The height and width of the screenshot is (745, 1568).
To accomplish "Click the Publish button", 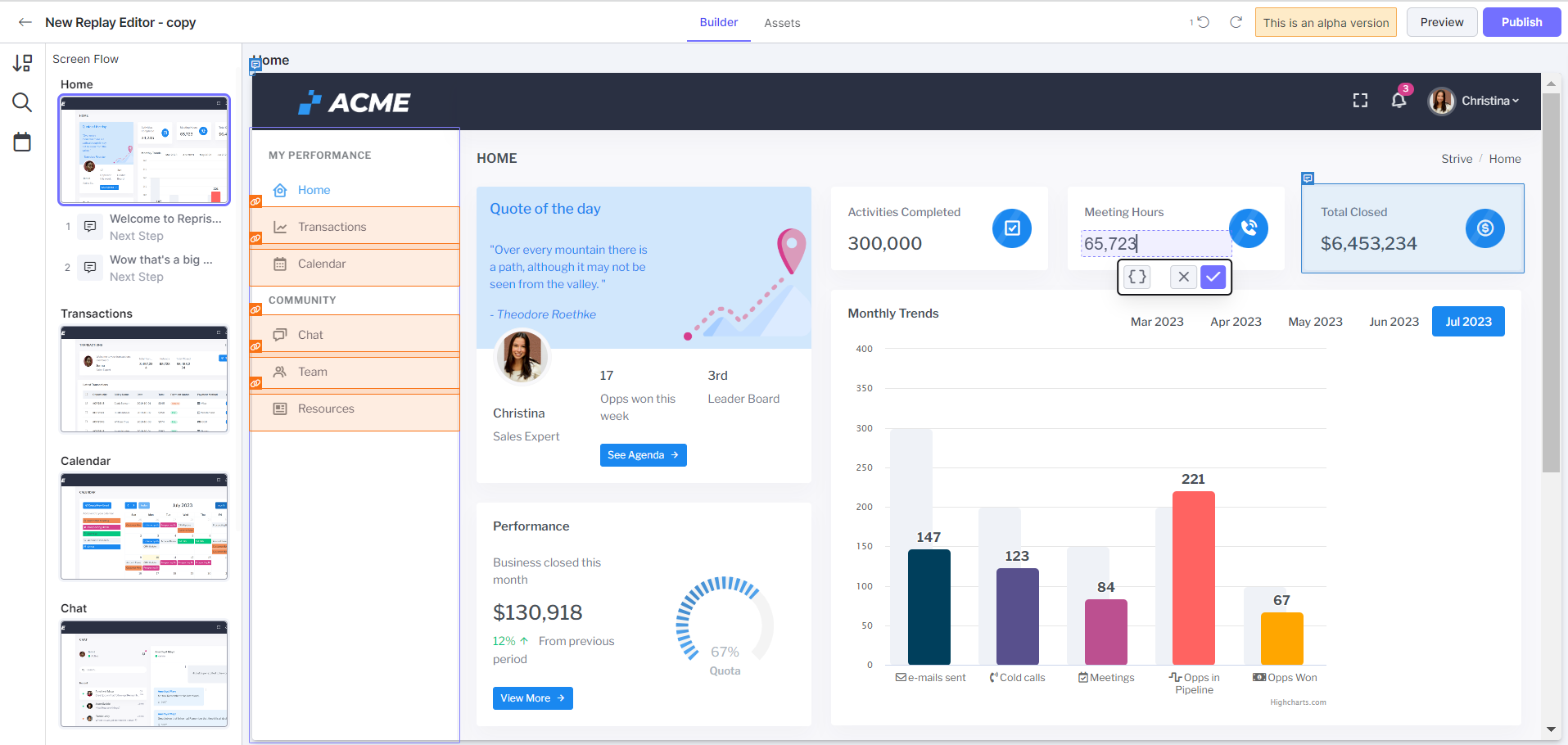I will [x=1521, y=22].
